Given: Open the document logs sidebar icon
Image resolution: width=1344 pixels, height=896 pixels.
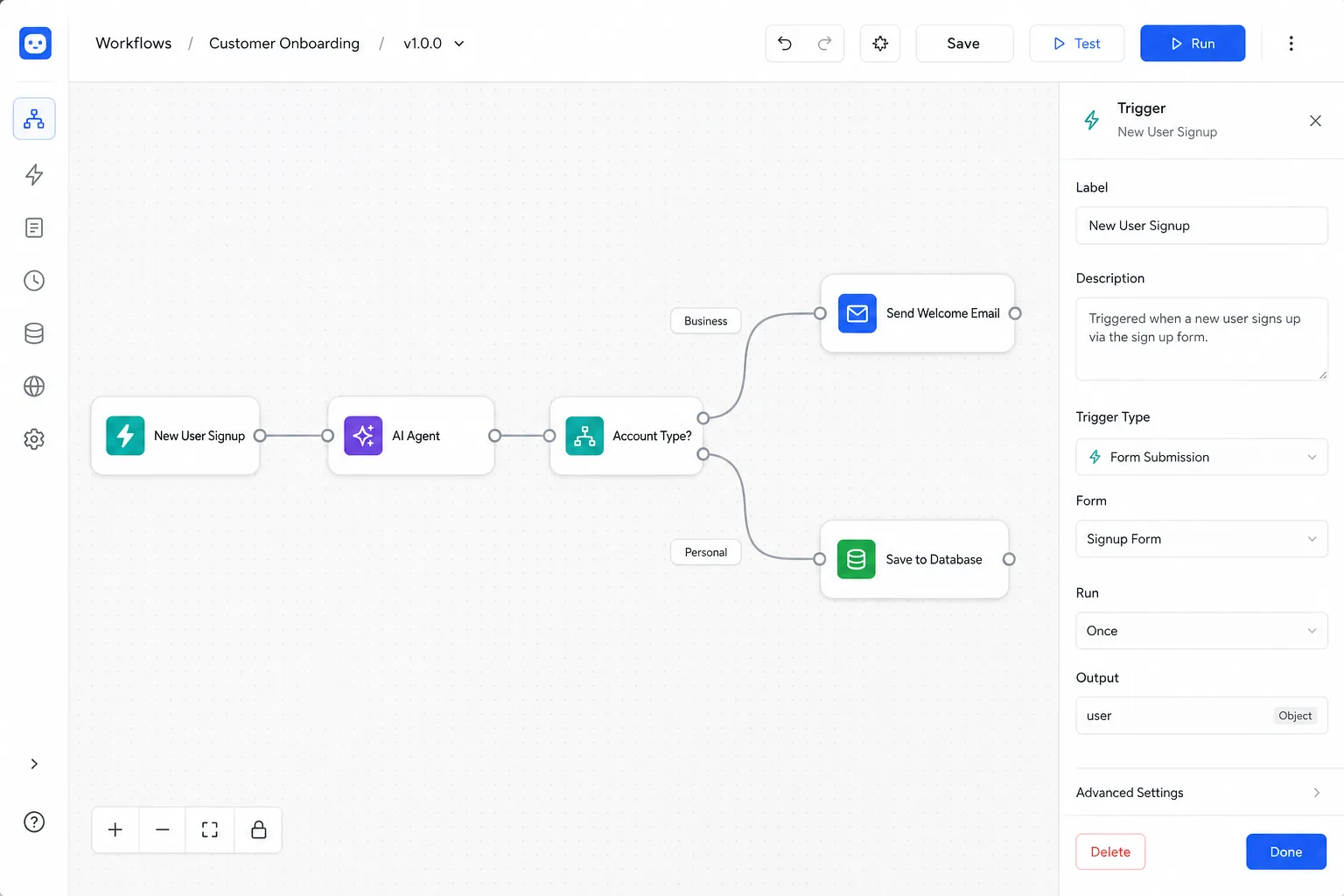Looking at the screenshot, I should click(34, 228).
